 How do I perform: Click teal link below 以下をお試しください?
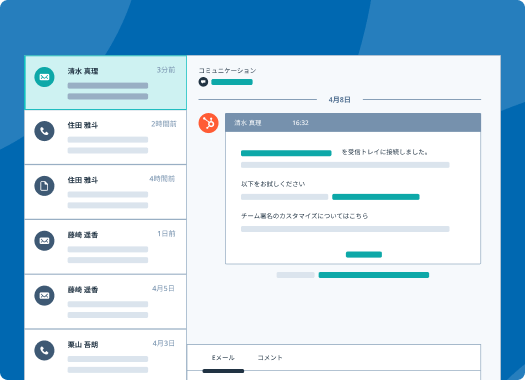pos(376,197)
